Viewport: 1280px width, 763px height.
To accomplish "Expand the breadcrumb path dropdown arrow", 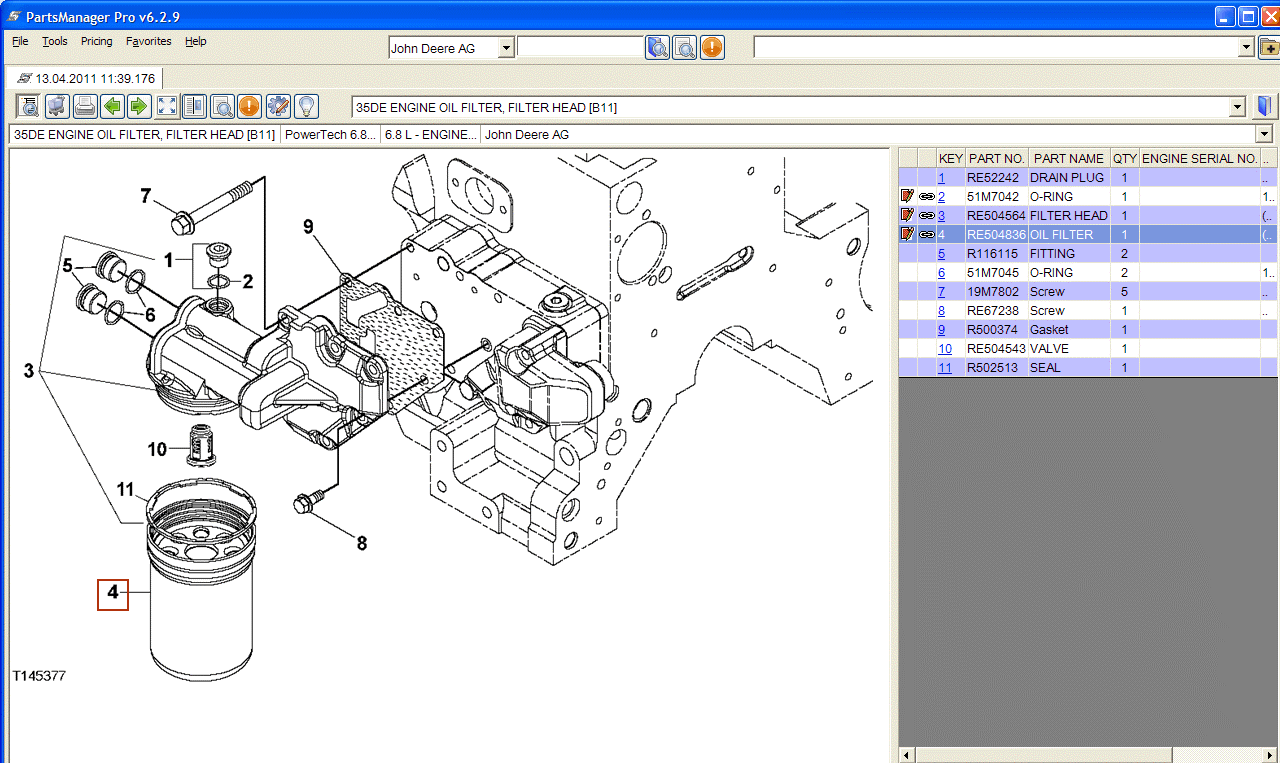I will coord(1264,134).
